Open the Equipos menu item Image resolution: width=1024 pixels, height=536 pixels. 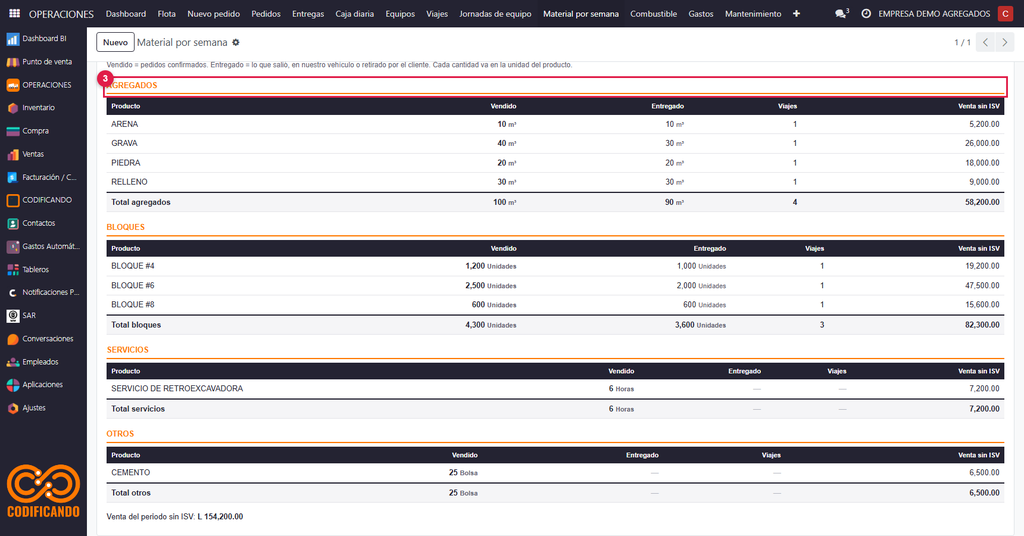point(400,14)
